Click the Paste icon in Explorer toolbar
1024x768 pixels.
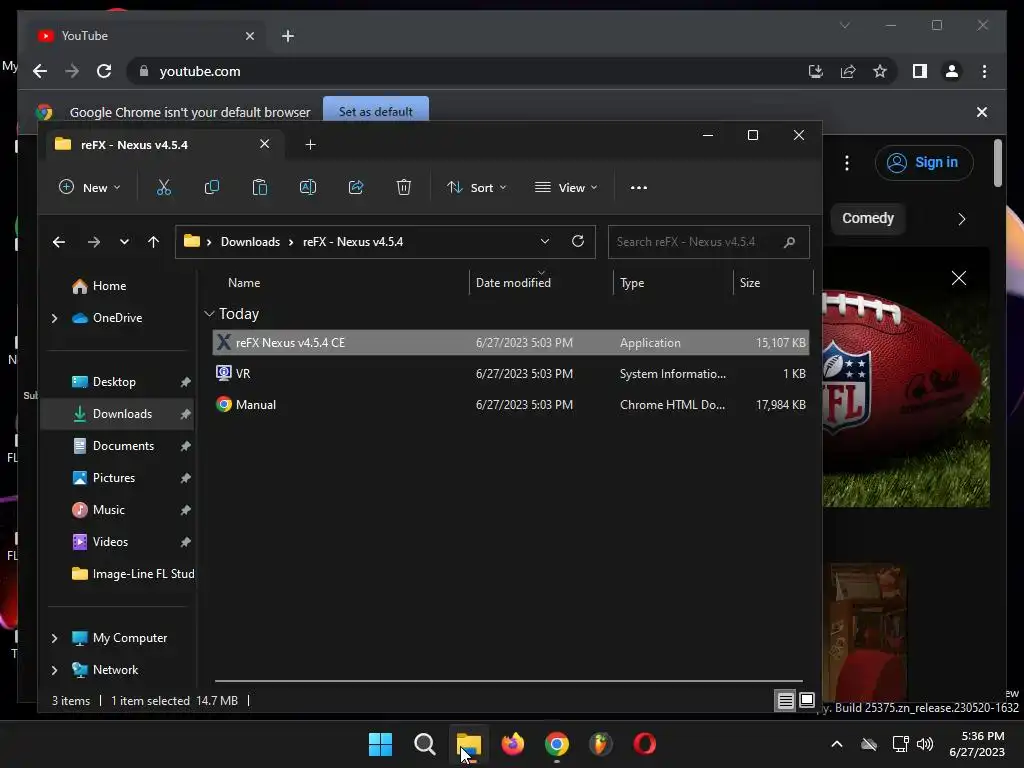(260, 187)
